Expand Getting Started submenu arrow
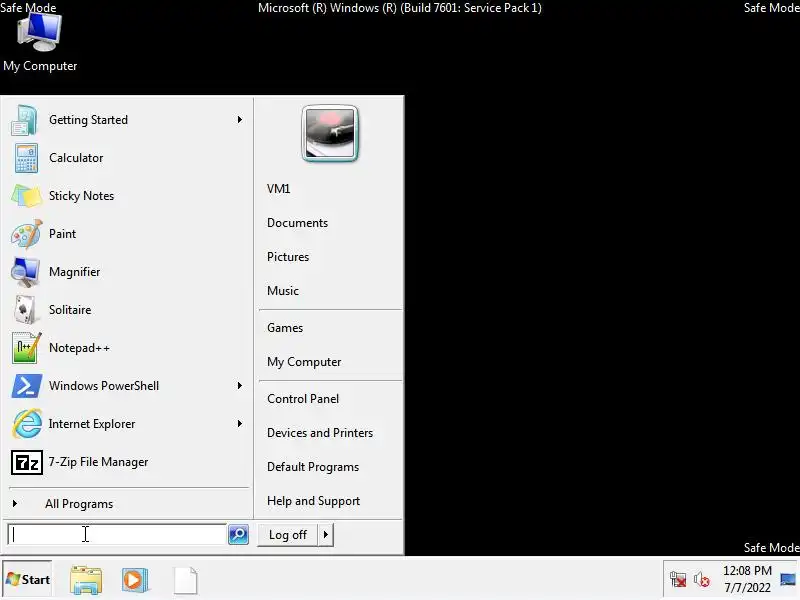The height and width of the screenshot is (600, 800). tap(240, 119)
